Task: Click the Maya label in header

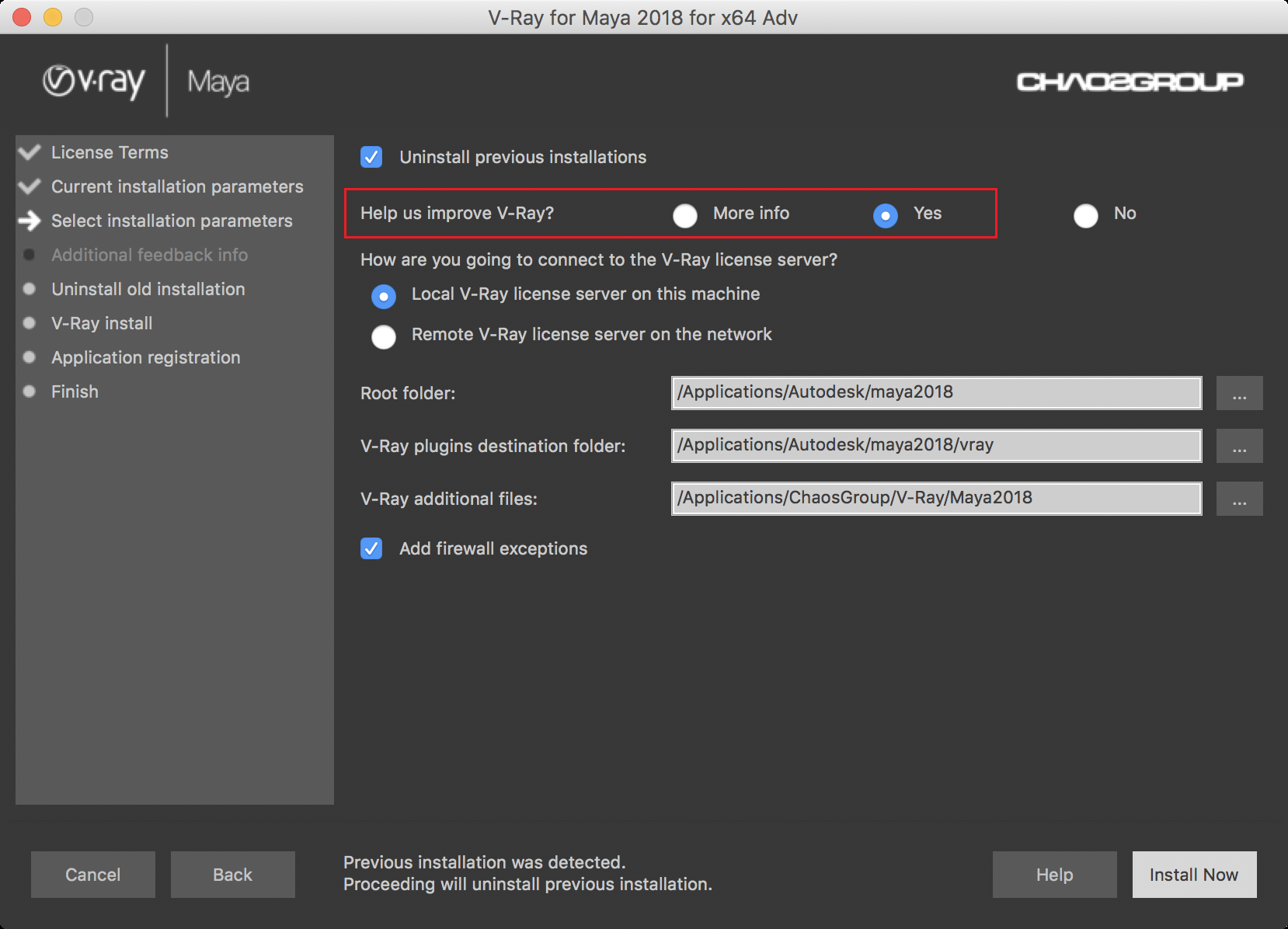Action: coord(218,82)
